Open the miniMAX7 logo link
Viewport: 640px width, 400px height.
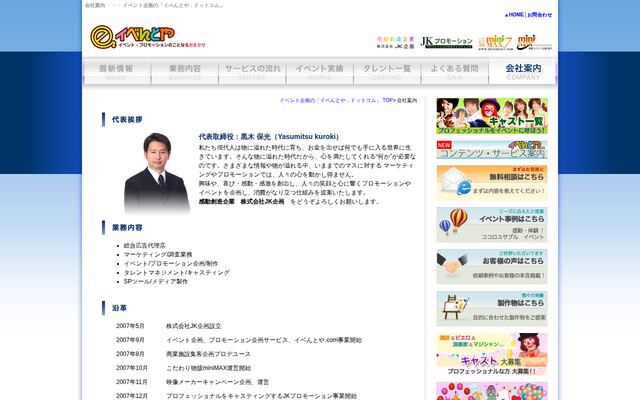click(x=495, y=42)
